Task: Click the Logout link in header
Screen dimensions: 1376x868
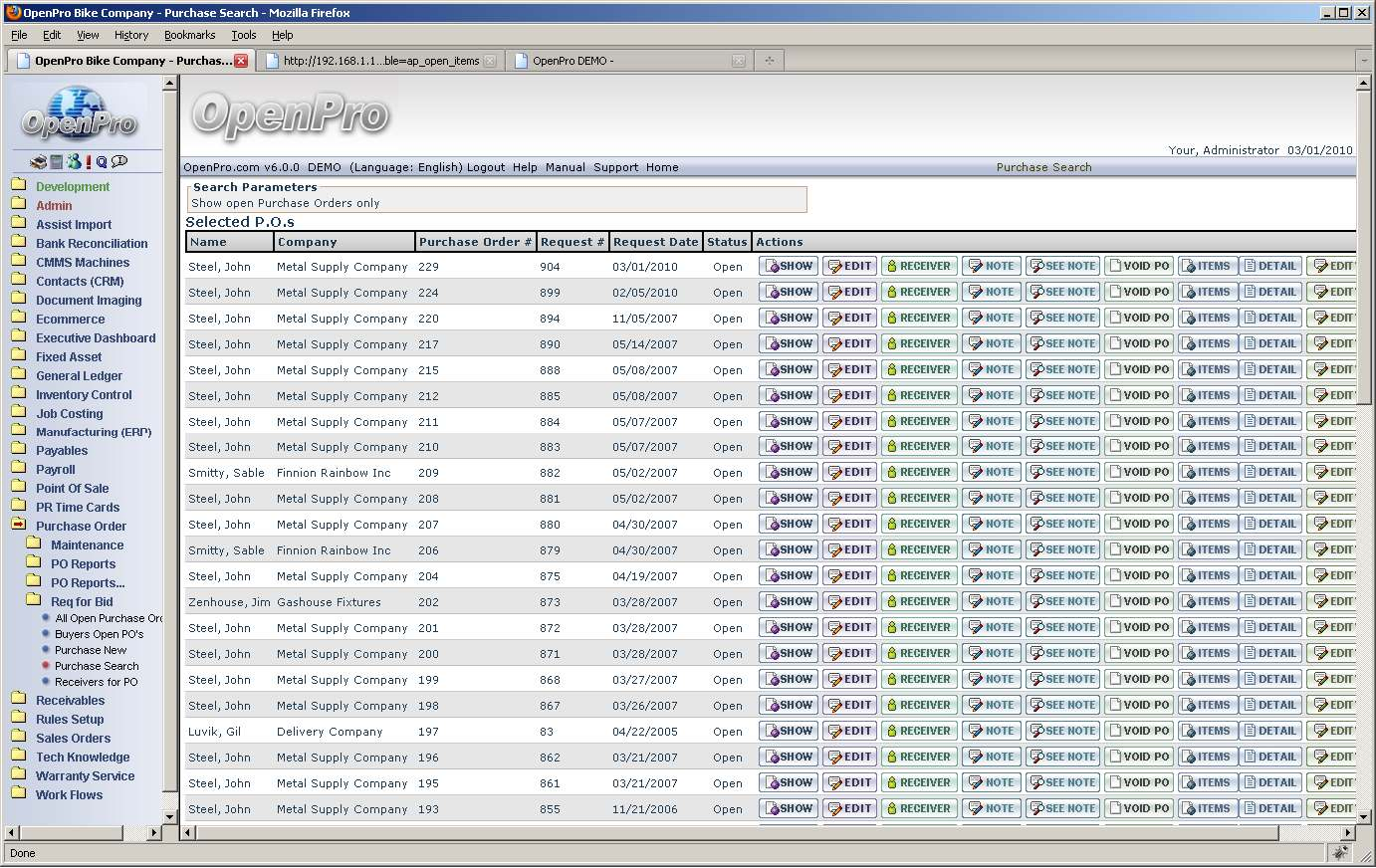Action: 486,167
